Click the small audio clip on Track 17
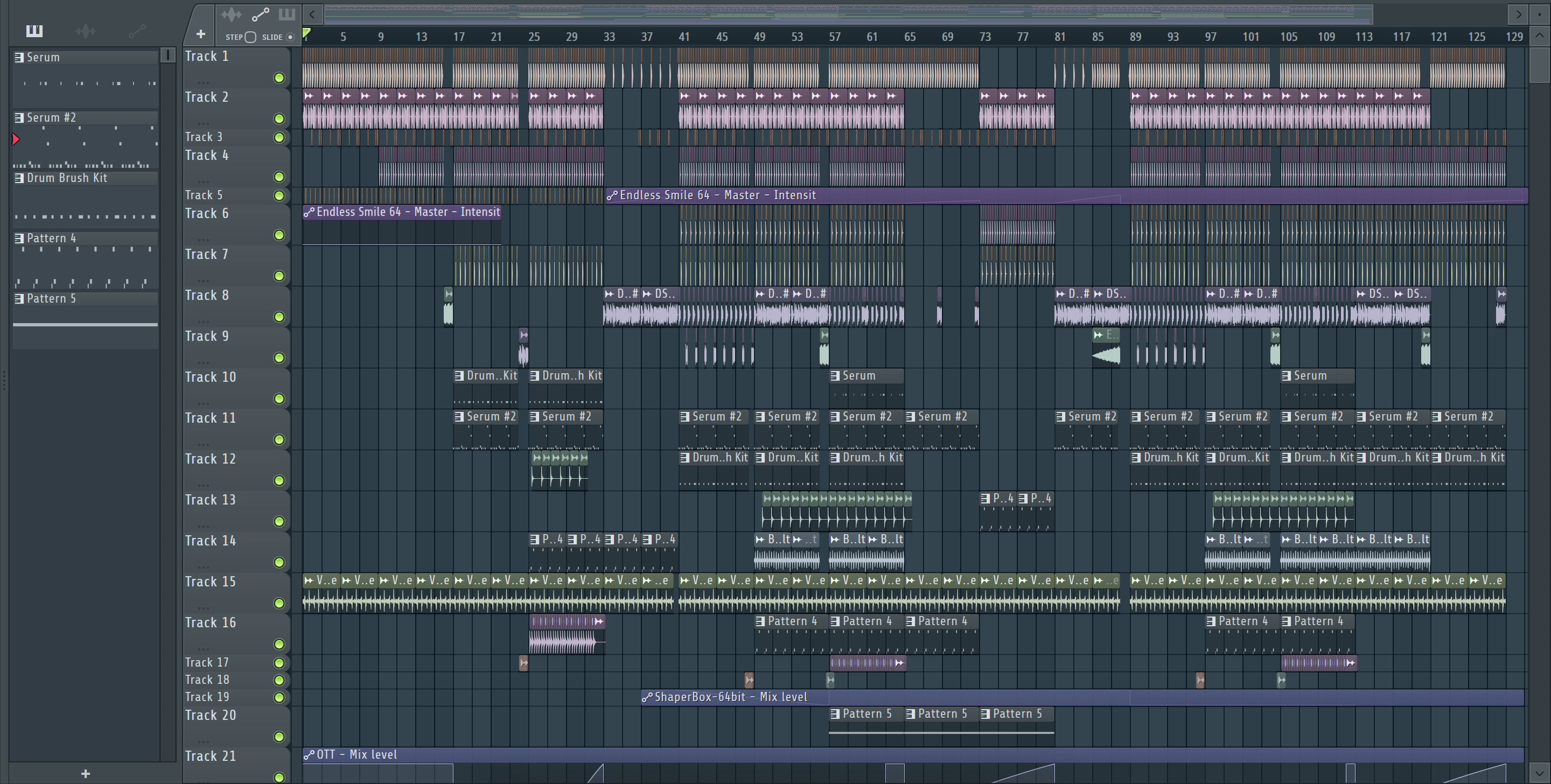This screenshot has width=1551, height=784. (523, 663)
